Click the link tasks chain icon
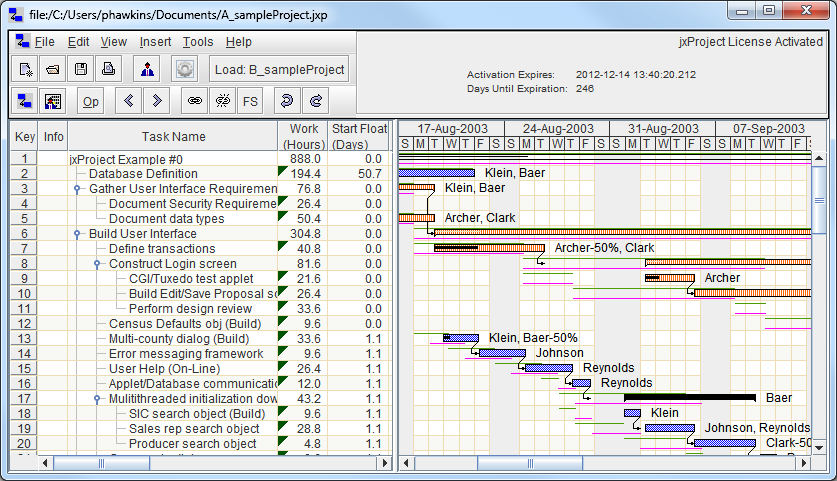The width and height of the screenshot is (837, 481). tap(194, 101)
